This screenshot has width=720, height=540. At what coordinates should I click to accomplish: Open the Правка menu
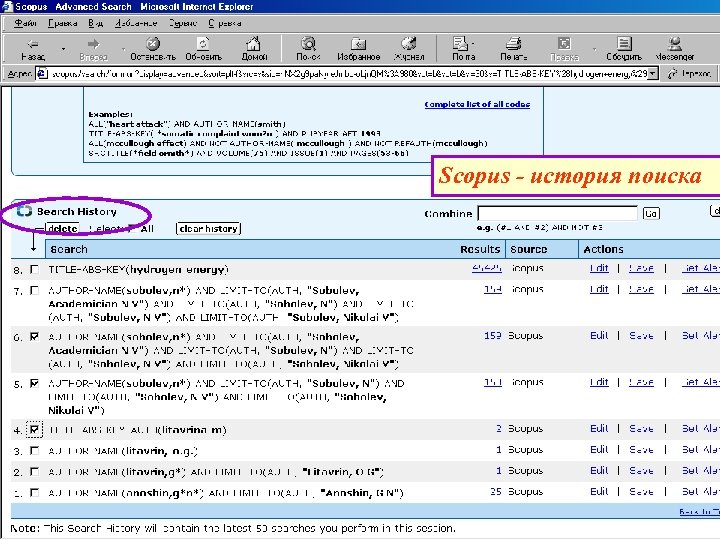pyautogui.click(x=62, y=23)
